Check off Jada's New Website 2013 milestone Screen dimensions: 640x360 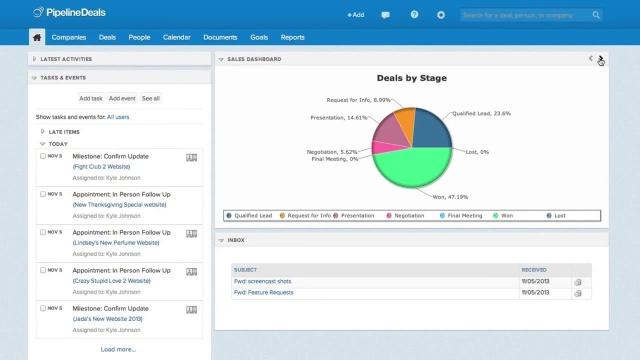point(43,308)
